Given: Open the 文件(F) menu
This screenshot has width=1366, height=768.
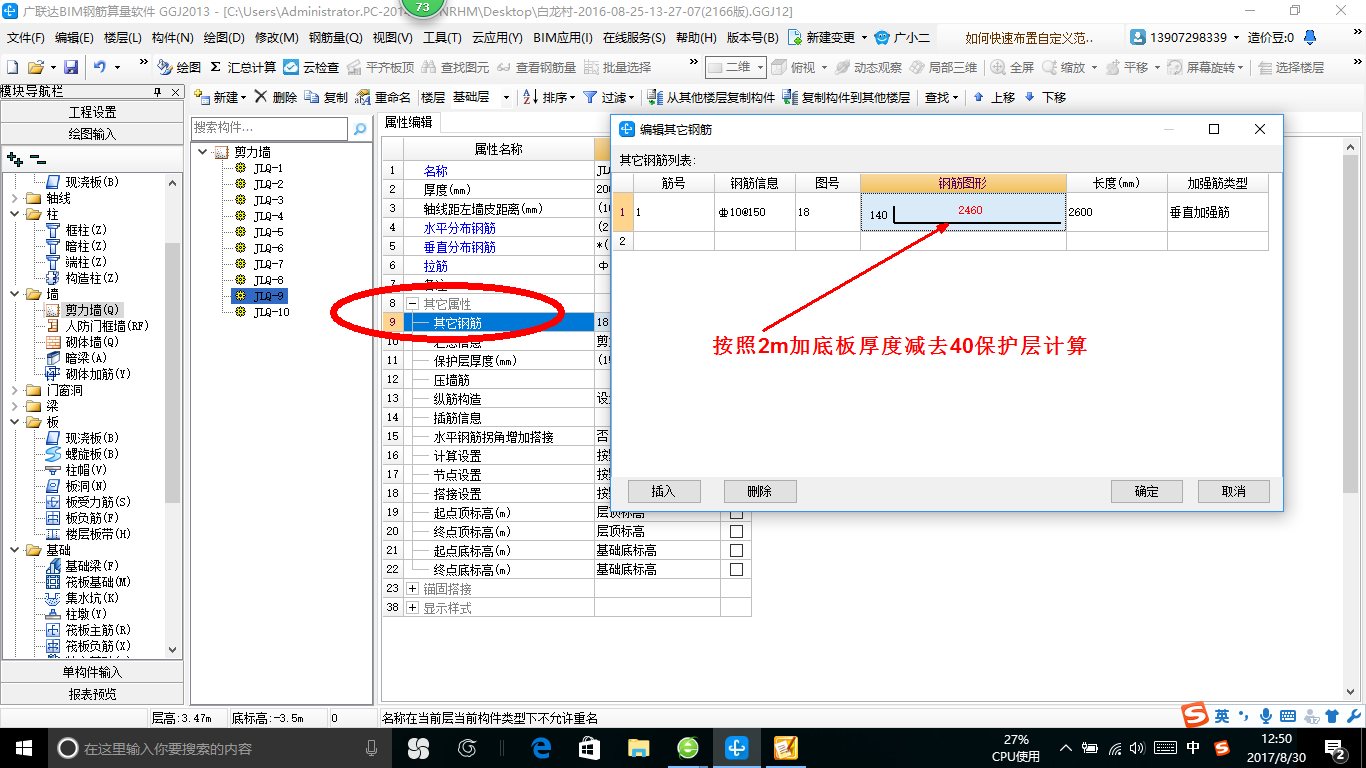Looking at the screenshot, I should point(26,38).
